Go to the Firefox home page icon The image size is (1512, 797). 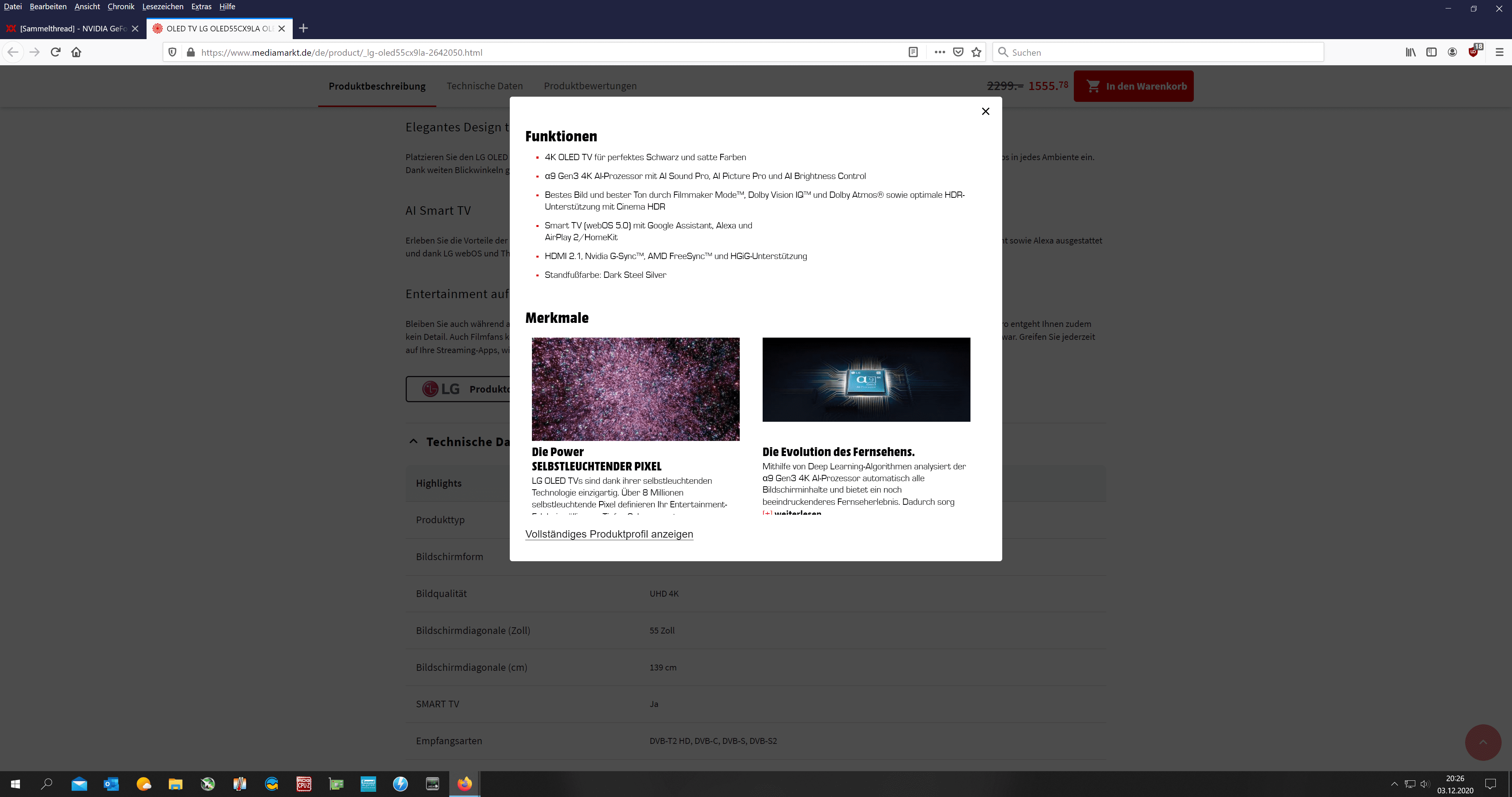click(x=76, y=52)
